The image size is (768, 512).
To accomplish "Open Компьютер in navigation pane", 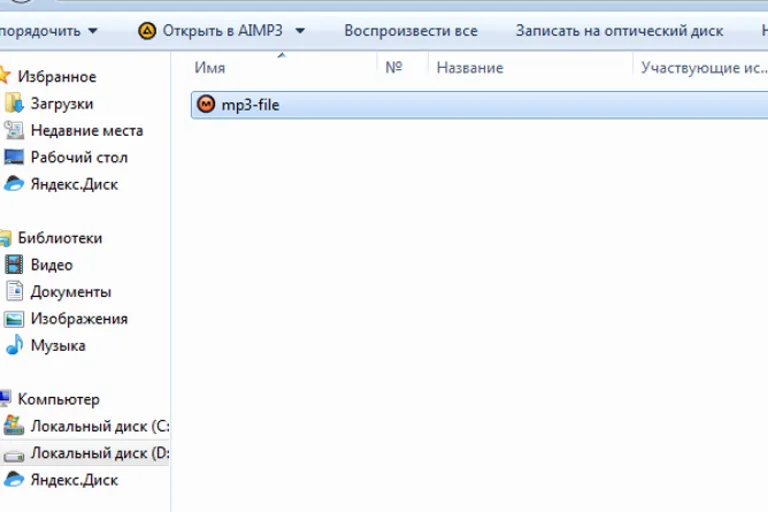I will (x=58, y=399).
